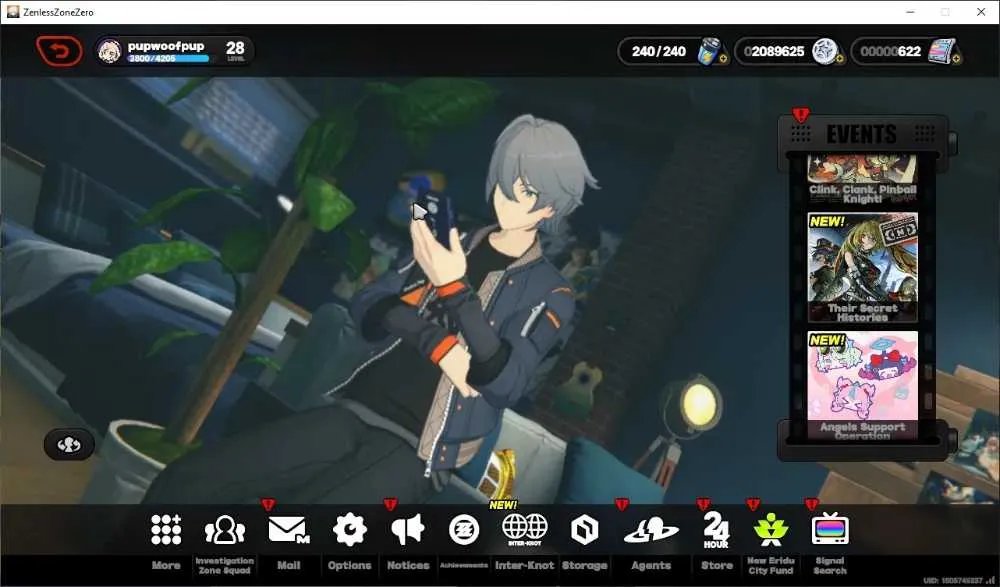The image size is (1000, 587).
Task: Click the 3800/4205 experience progress bar
Action: (x=168, y=59)
